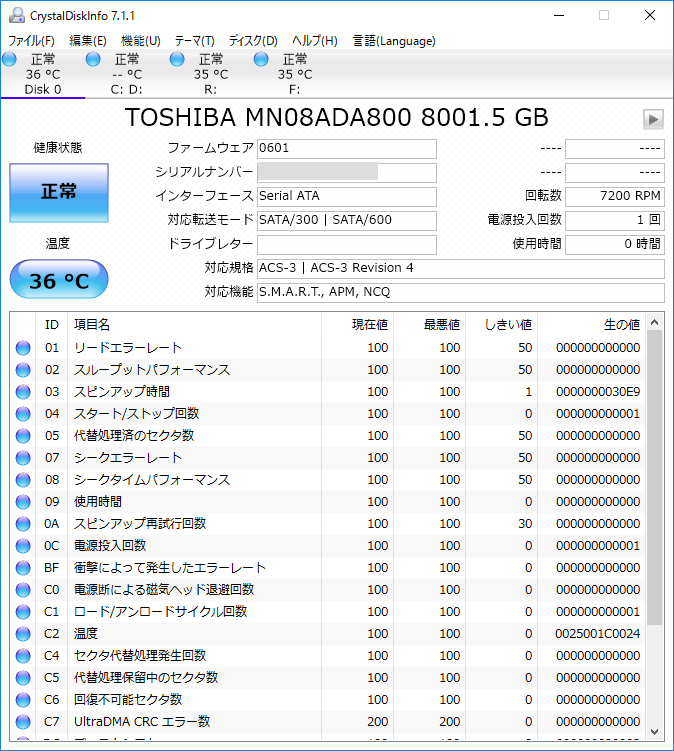Click status icon for 0C 電源投入回数
Viewport: 674px width, 751px height.
click(x=23, y=546)
